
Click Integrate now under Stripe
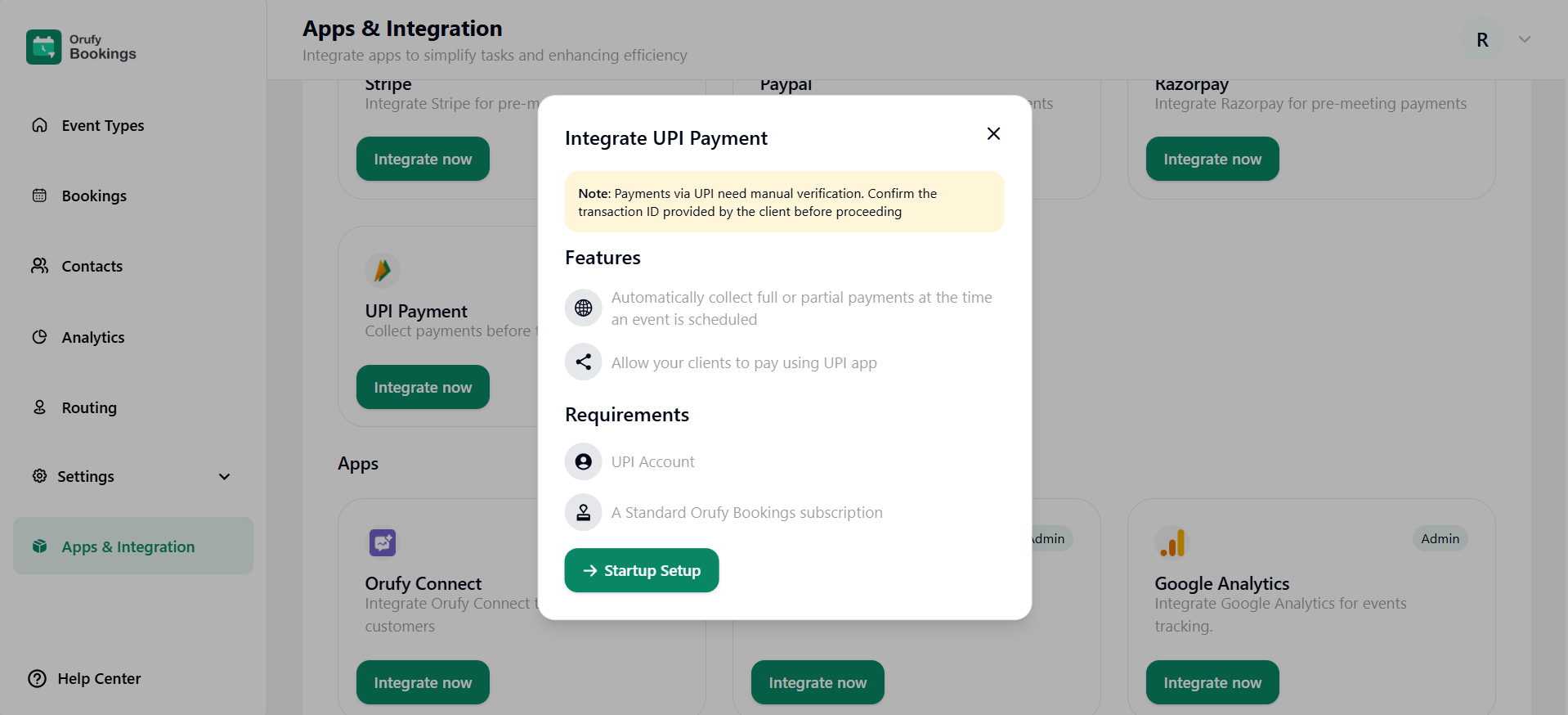pos(423,159)
